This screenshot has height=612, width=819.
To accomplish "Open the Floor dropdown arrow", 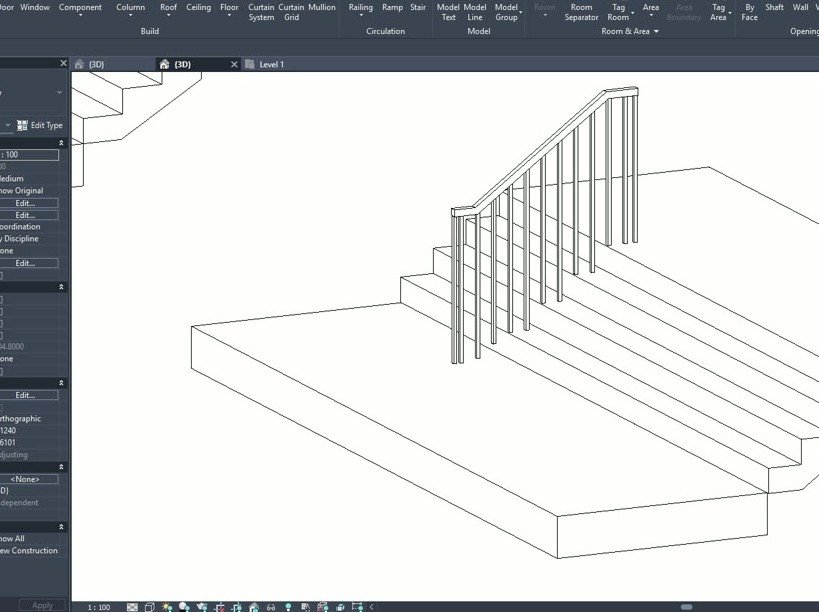I will click(229, 16).
